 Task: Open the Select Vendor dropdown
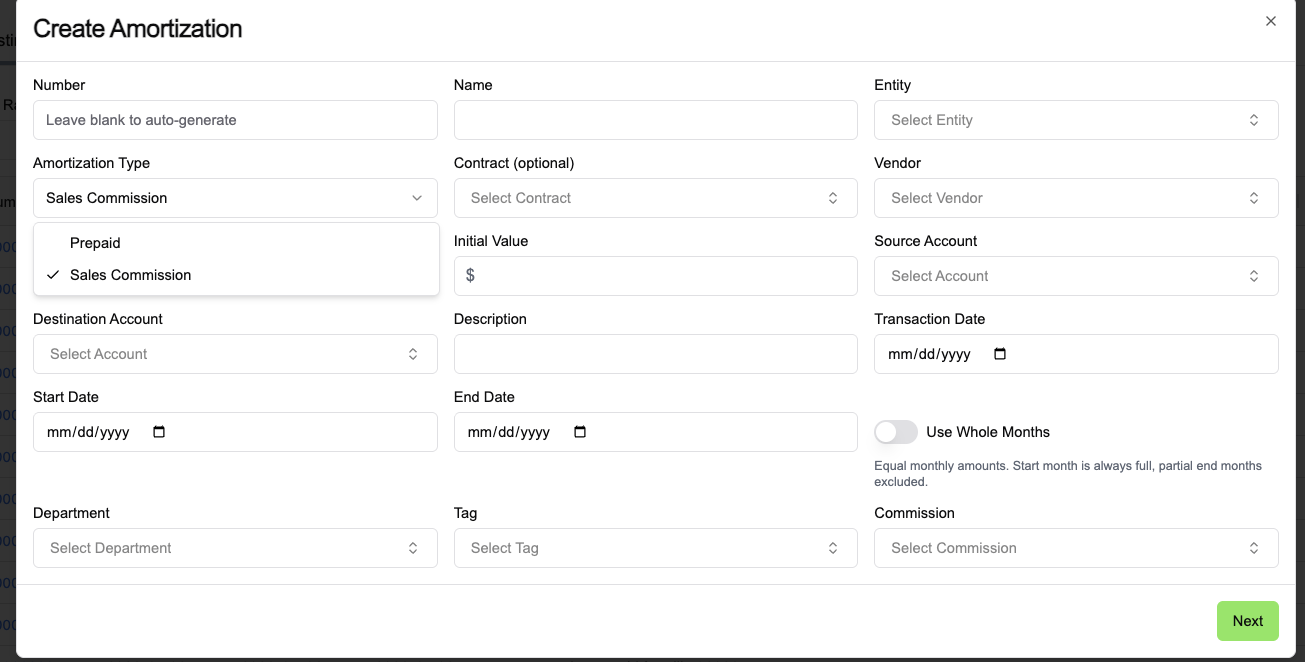[x=1076, y=198]
